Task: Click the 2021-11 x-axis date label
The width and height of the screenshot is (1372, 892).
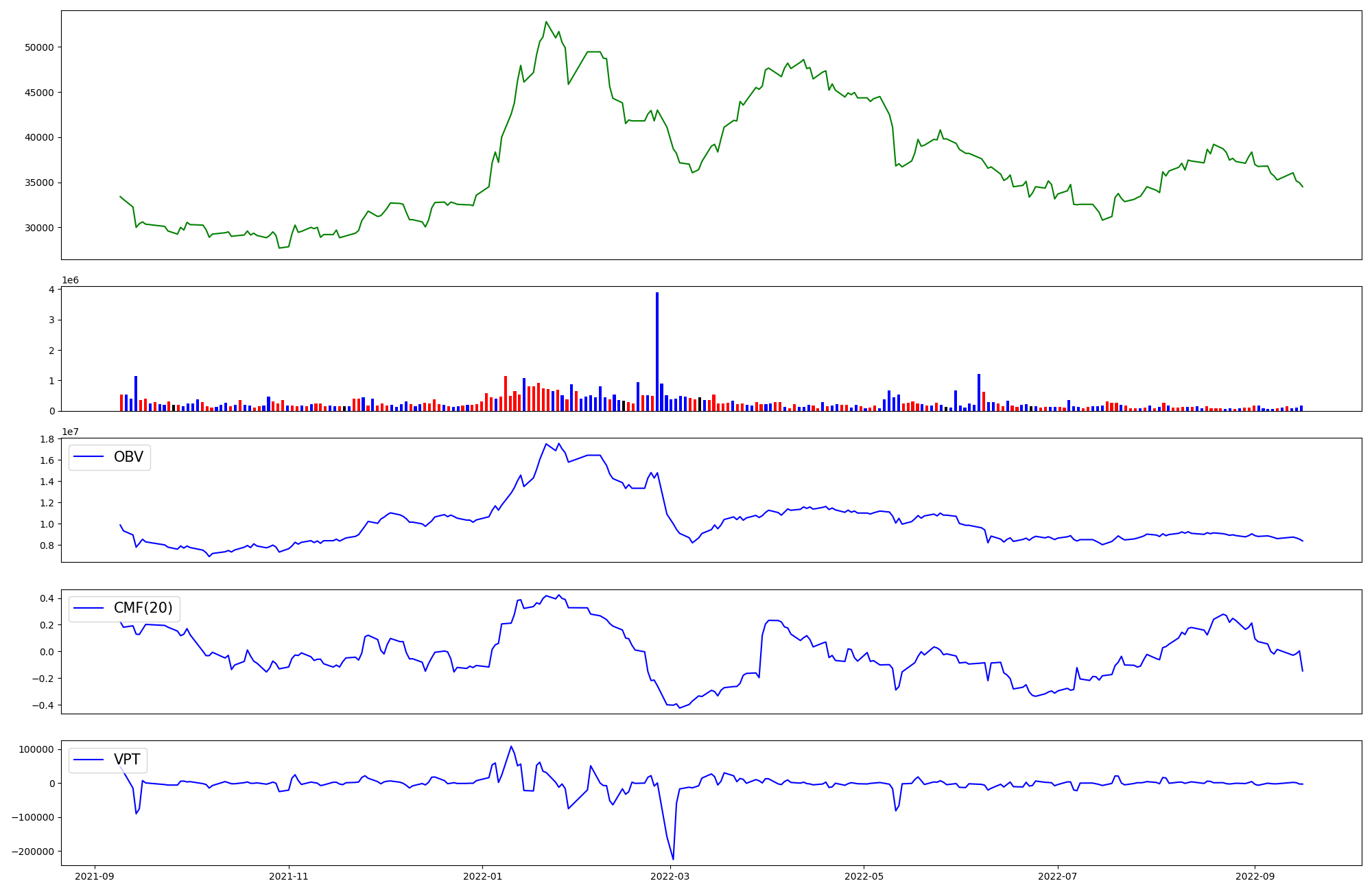Action: (289, 876)
